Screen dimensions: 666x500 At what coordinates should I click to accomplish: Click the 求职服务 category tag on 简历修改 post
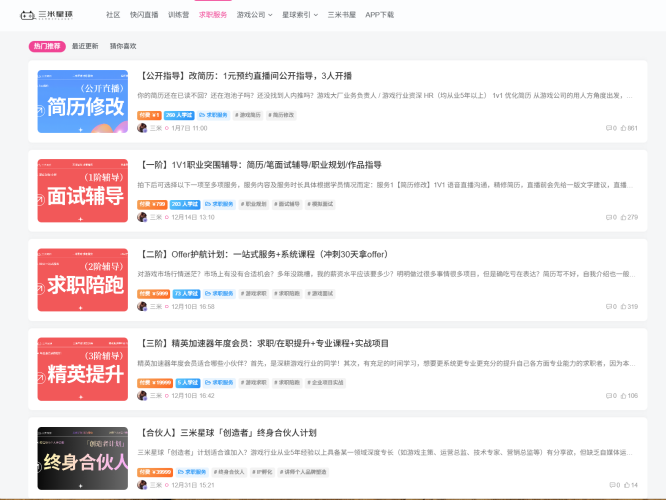coord(213,115)
